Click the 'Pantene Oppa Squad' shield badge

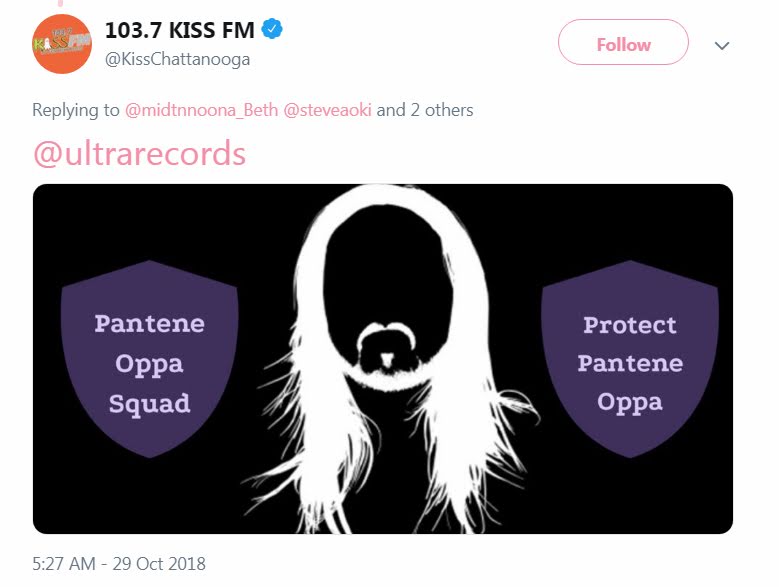click(x=150, y=359)
